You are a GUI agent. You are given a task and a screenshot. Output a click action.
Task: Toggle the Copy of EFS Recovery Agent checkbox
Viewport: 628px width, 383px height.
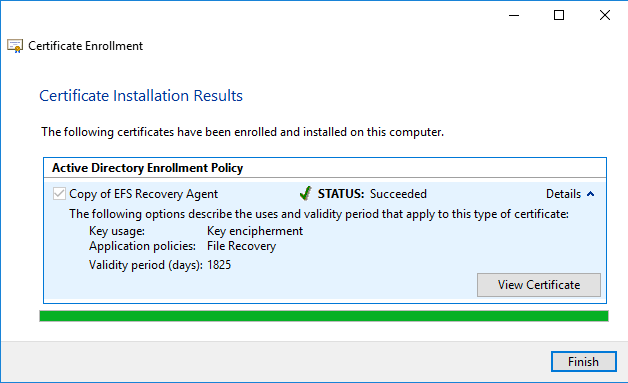59,194
